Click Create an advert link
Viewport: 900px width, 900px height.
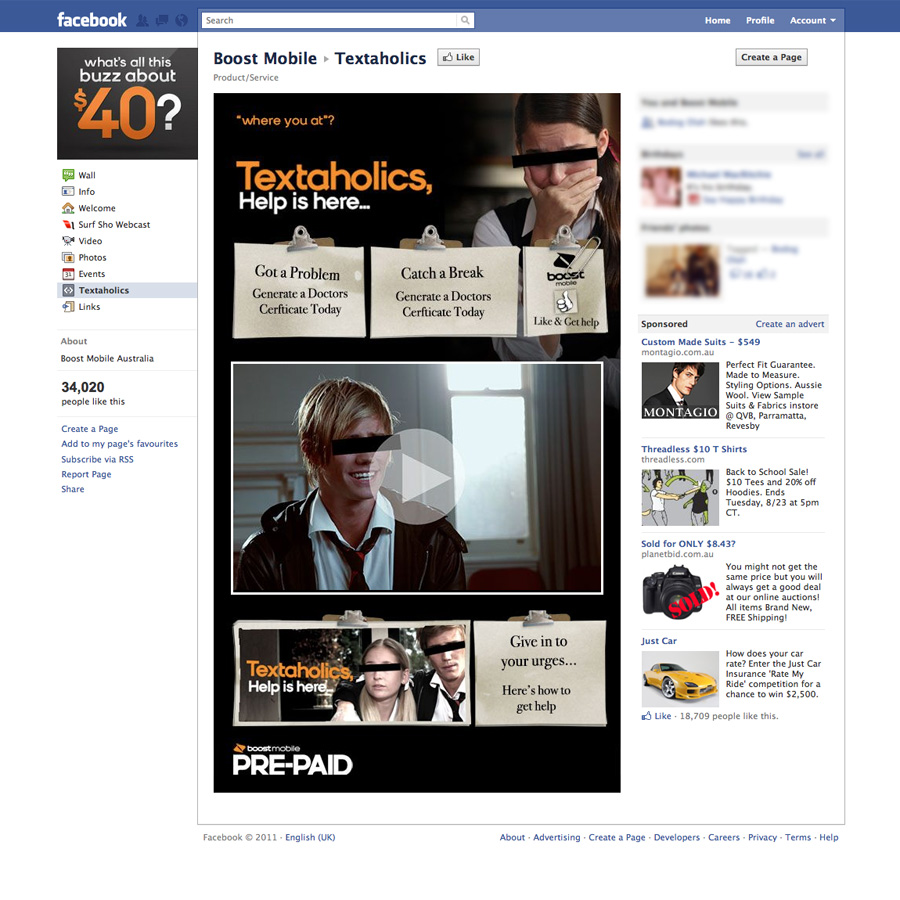(790, 324)
